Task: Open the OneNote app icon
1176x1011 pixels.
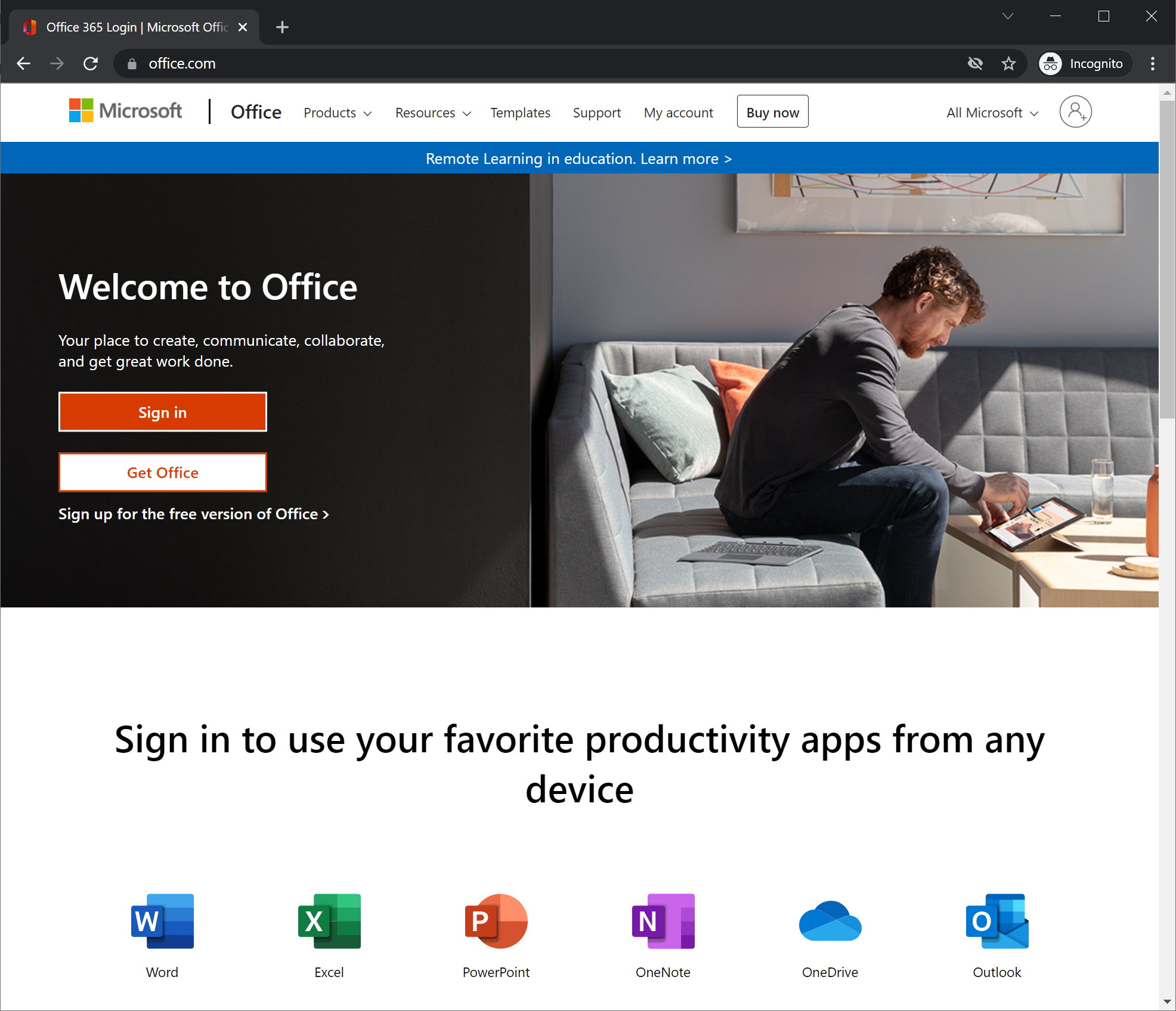Action: (663, 921)
